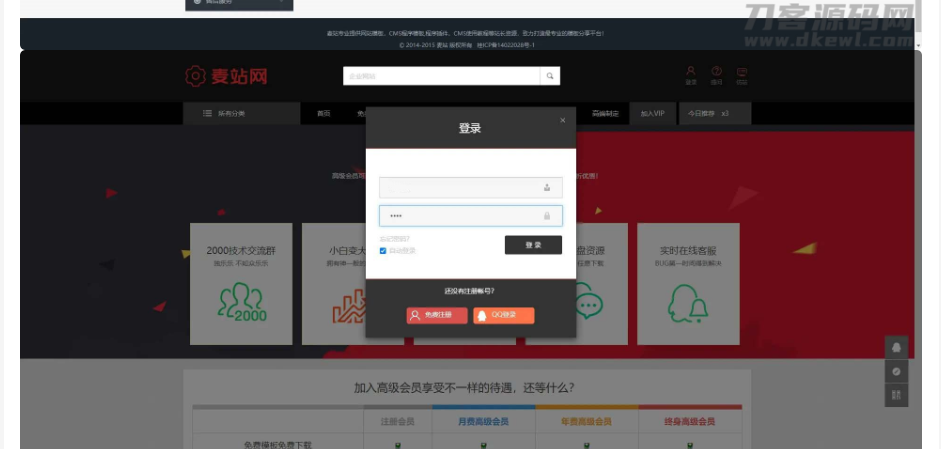Viewport: 941px width, 449px height.
Task: Select the 月费高级会员 column header
Action: tap(483, 421)
